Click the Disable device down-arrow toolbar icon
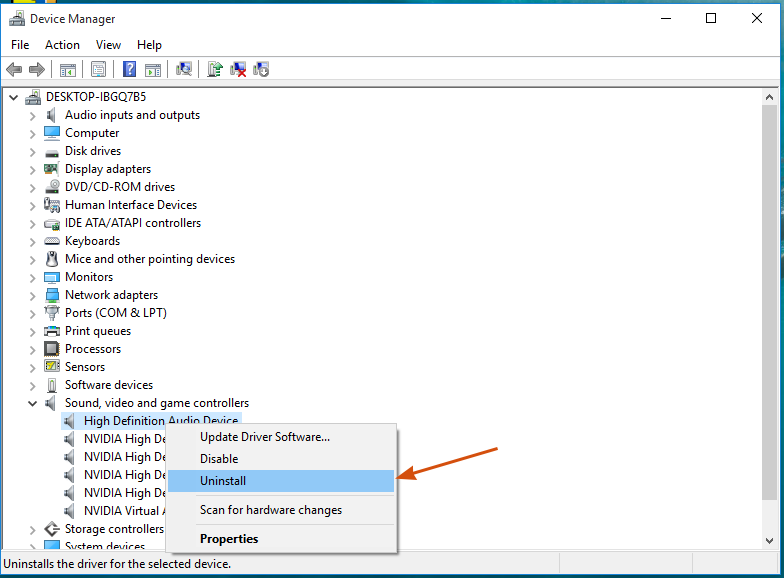 coord(261,69)
